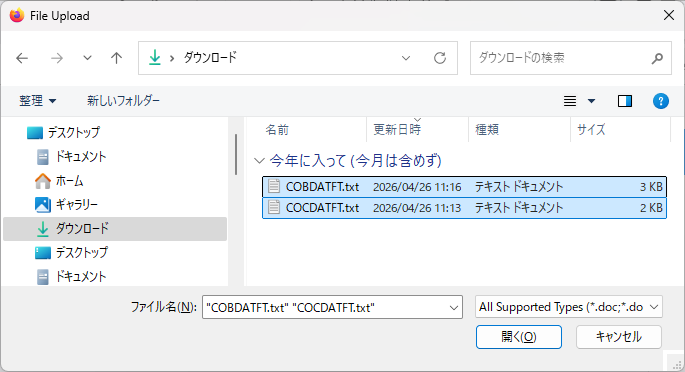Select highlighted ダウンロード in navigation pane
The width and height of the screenshot is (685, 372).
click(x=115, y=229)
